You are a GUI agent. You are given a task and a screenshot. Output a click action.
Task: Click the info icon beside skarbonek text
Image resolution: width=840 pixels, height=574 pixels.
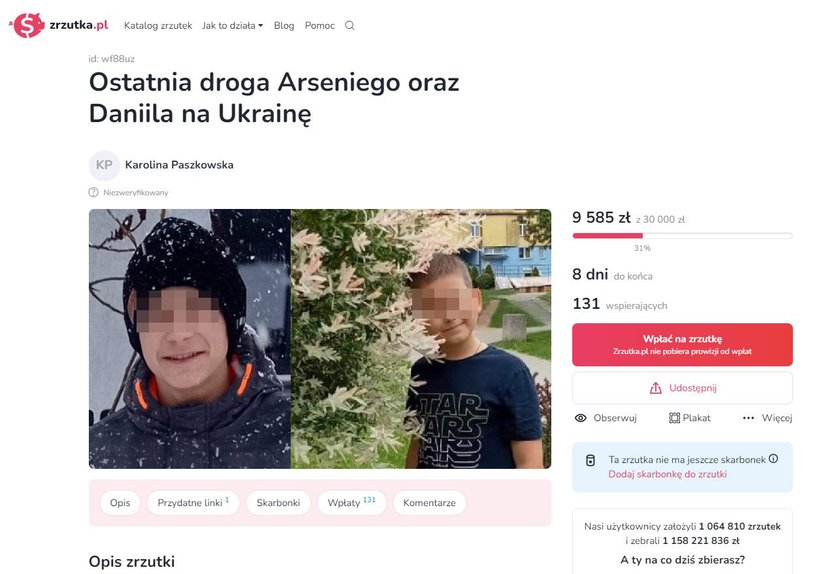point(773,458)
